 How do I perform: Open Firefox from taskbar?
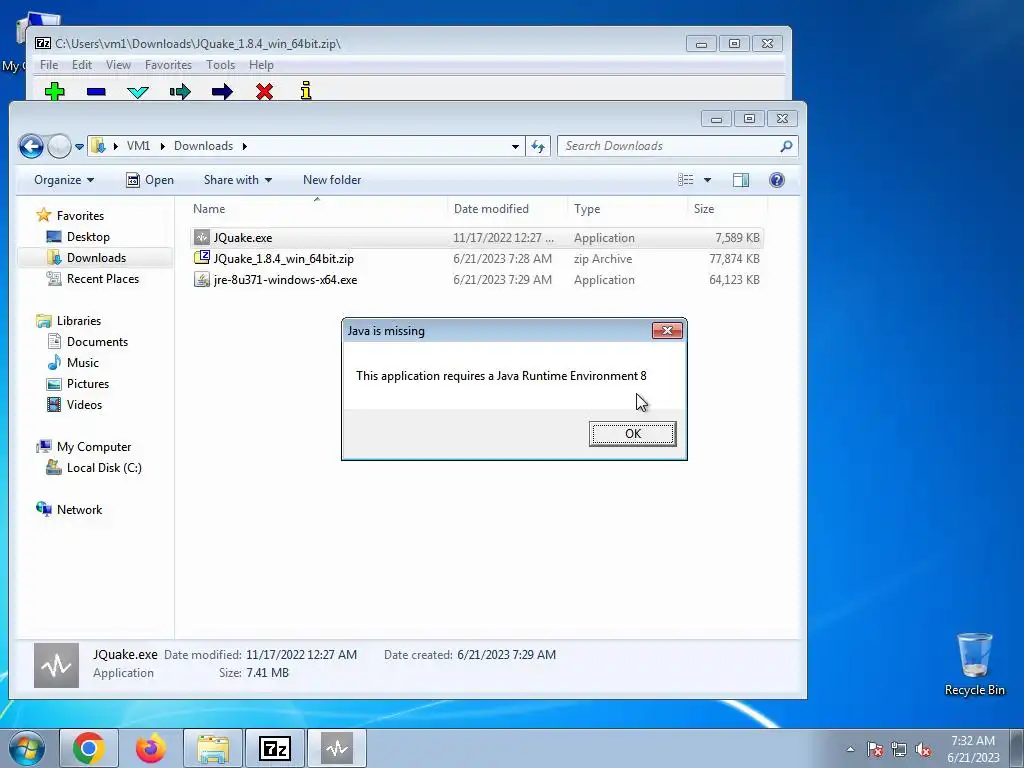[151, 748]
